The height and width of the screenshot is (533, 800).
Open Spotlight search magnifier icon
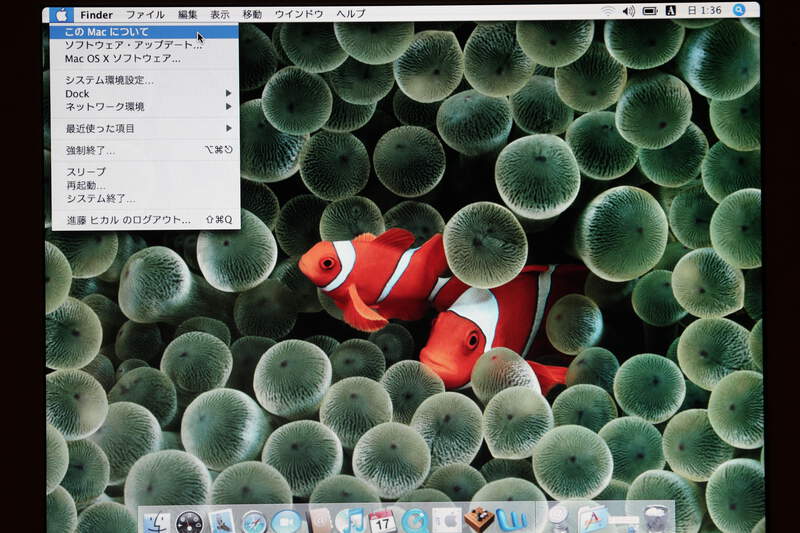coord(739,10)
